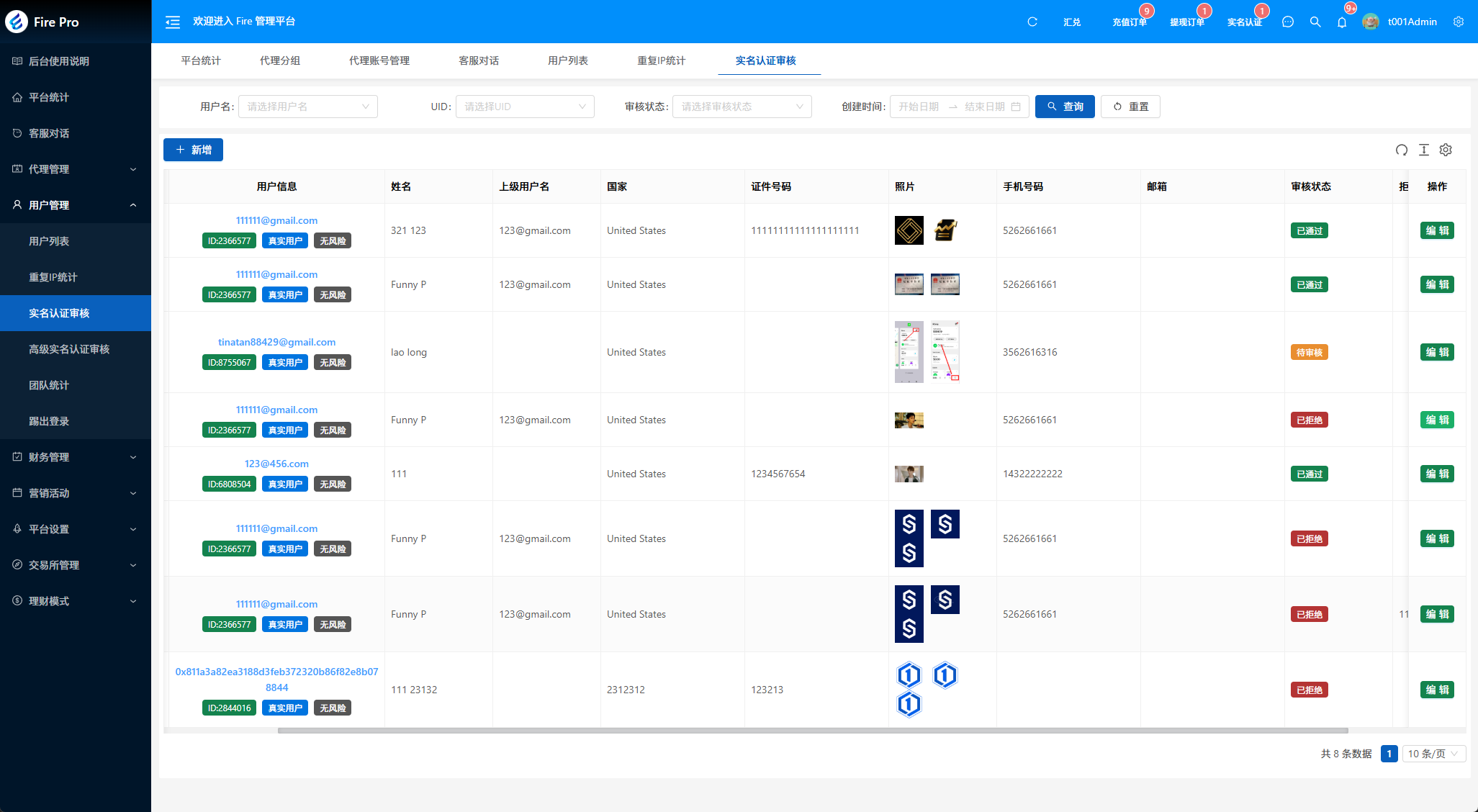Image resolution: width=1478 pixels, height=812 pixels.
Task: Open the settings gear in the top-right header
Action: 1459,22
